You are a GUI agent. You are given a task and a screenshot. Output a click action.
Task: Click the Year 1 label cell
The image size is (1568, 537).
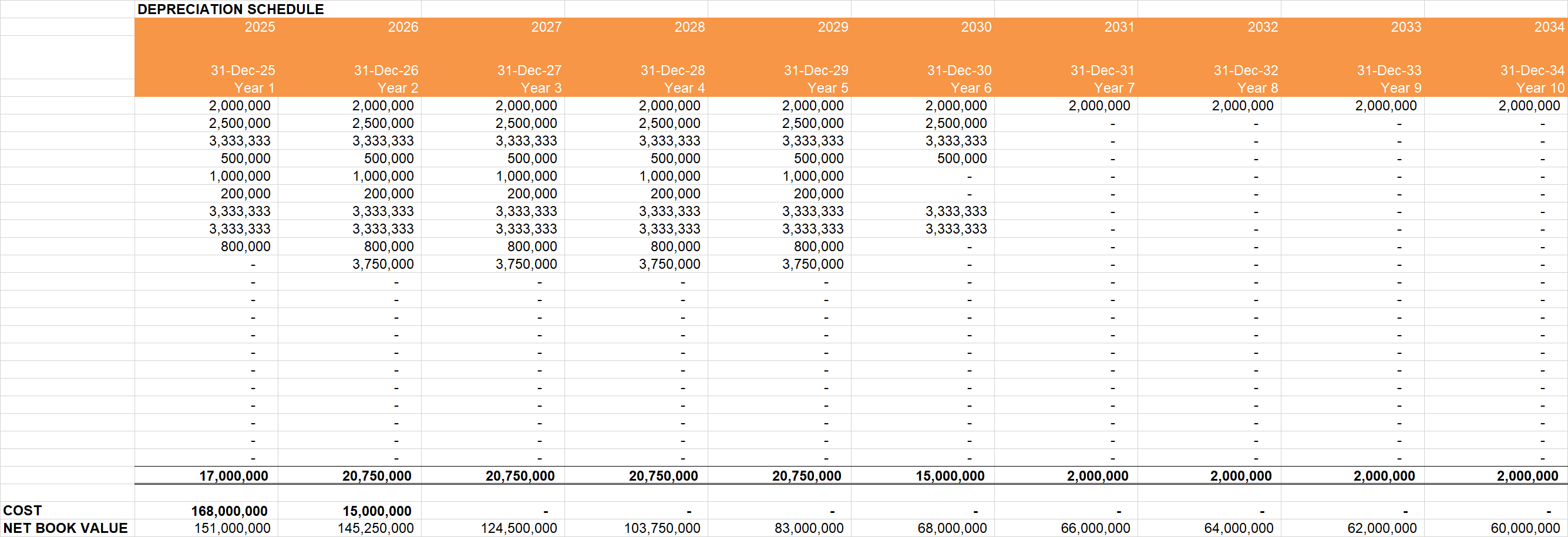click(x=255, y=87)
